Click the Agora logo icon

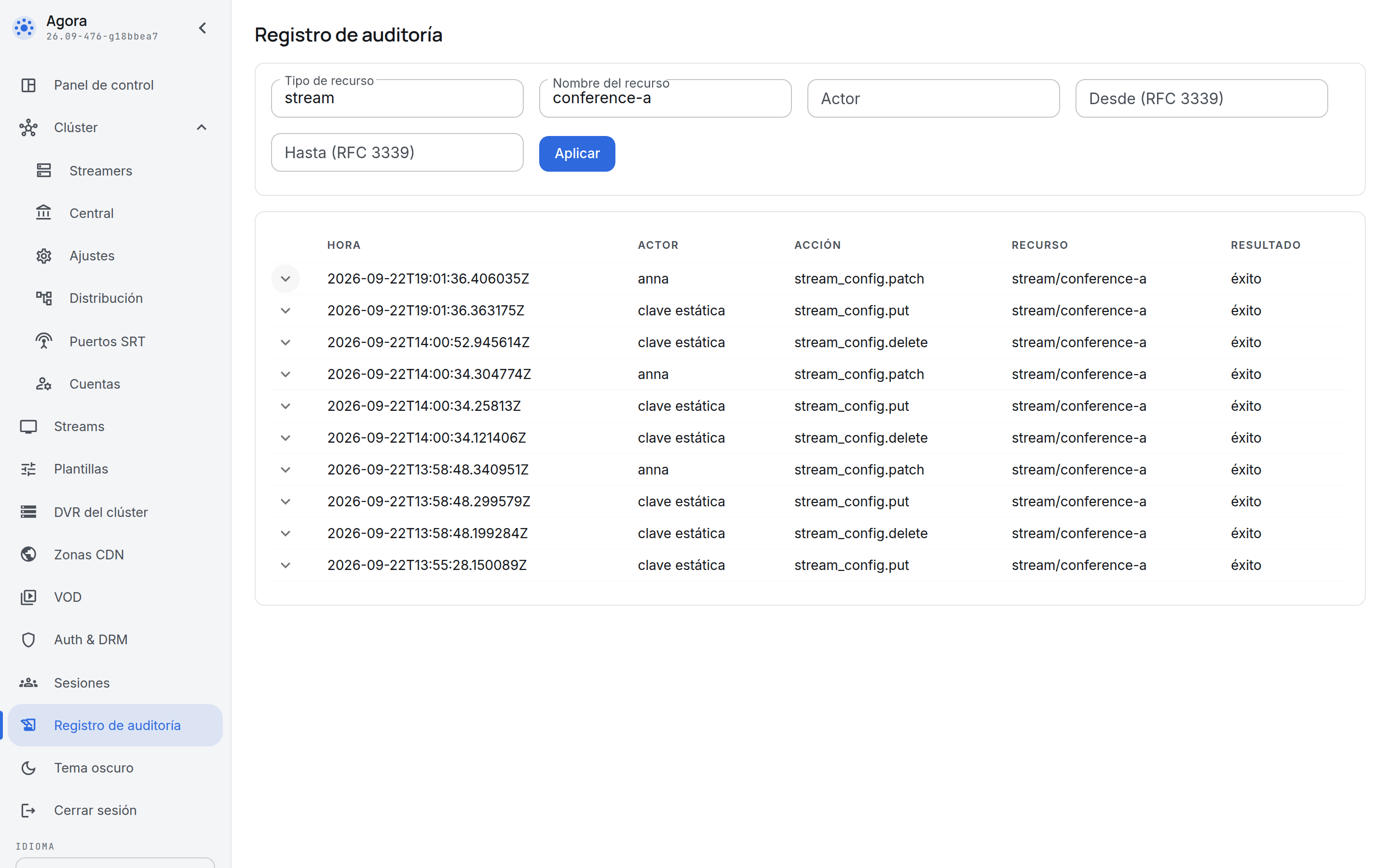tap(24, 27)
